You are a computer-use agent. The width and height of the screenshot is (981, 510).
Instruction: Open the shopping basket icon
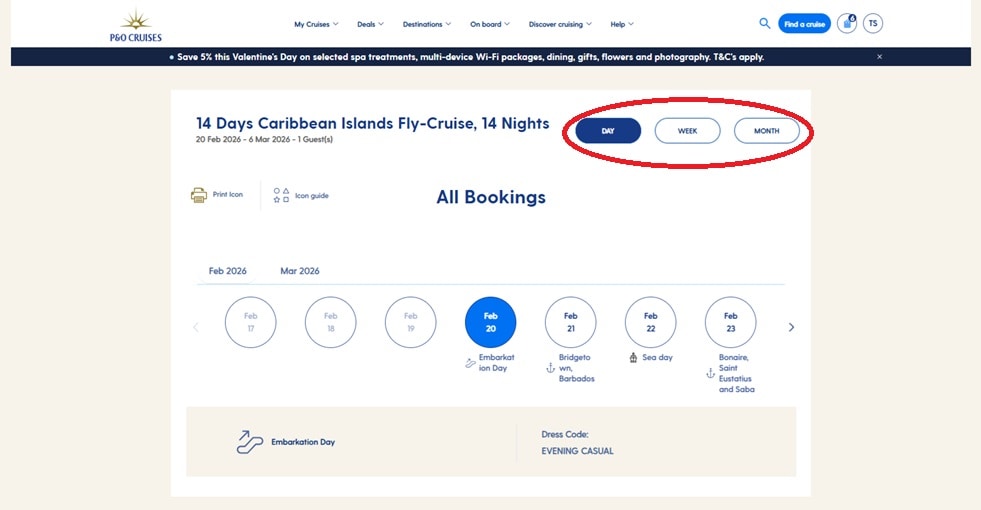point(846,23)
